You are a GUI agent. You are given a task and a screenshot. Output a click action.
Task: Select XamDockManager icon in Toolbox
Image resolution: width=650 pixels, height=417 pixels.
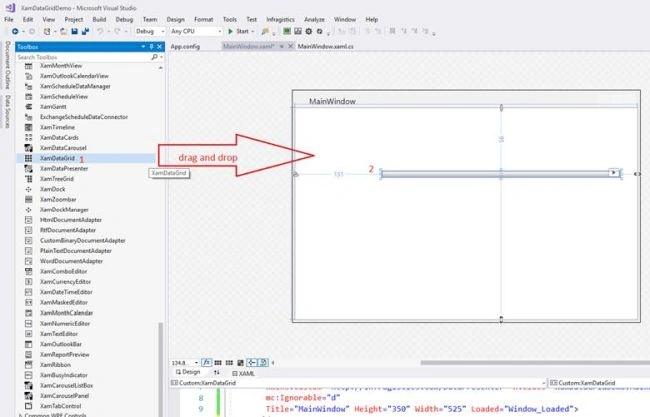(x=28, y=210)
